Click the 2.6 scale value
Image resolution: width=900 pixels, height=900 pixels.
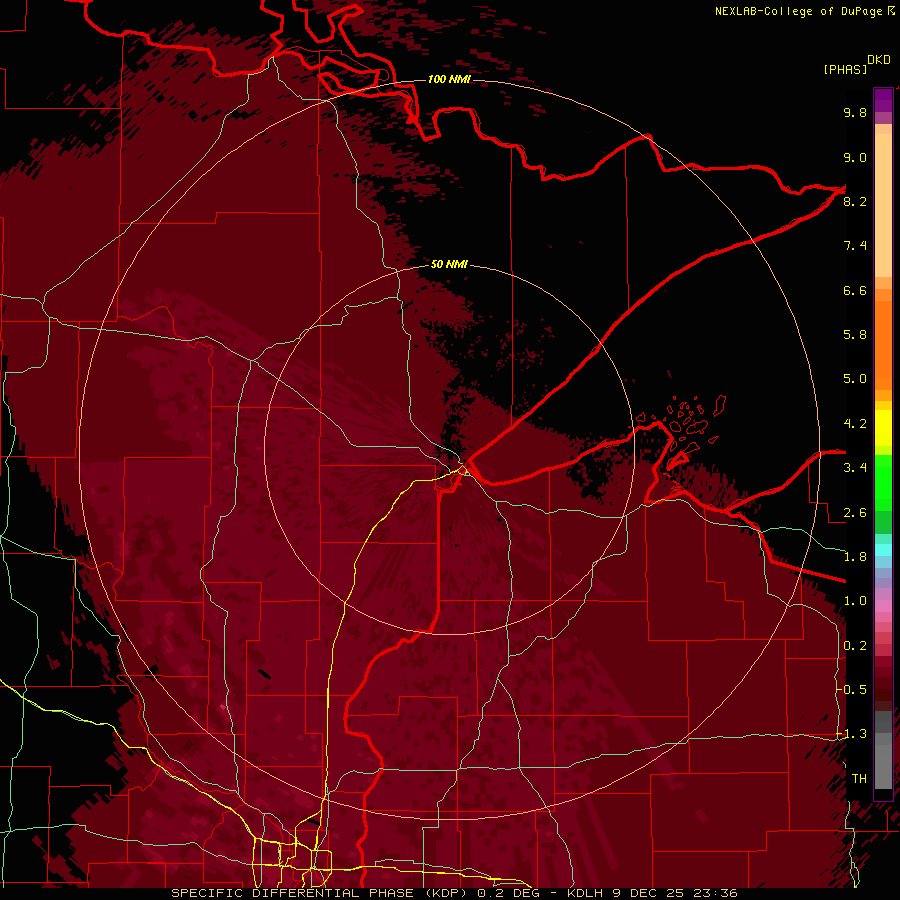[x=855, y=513]
